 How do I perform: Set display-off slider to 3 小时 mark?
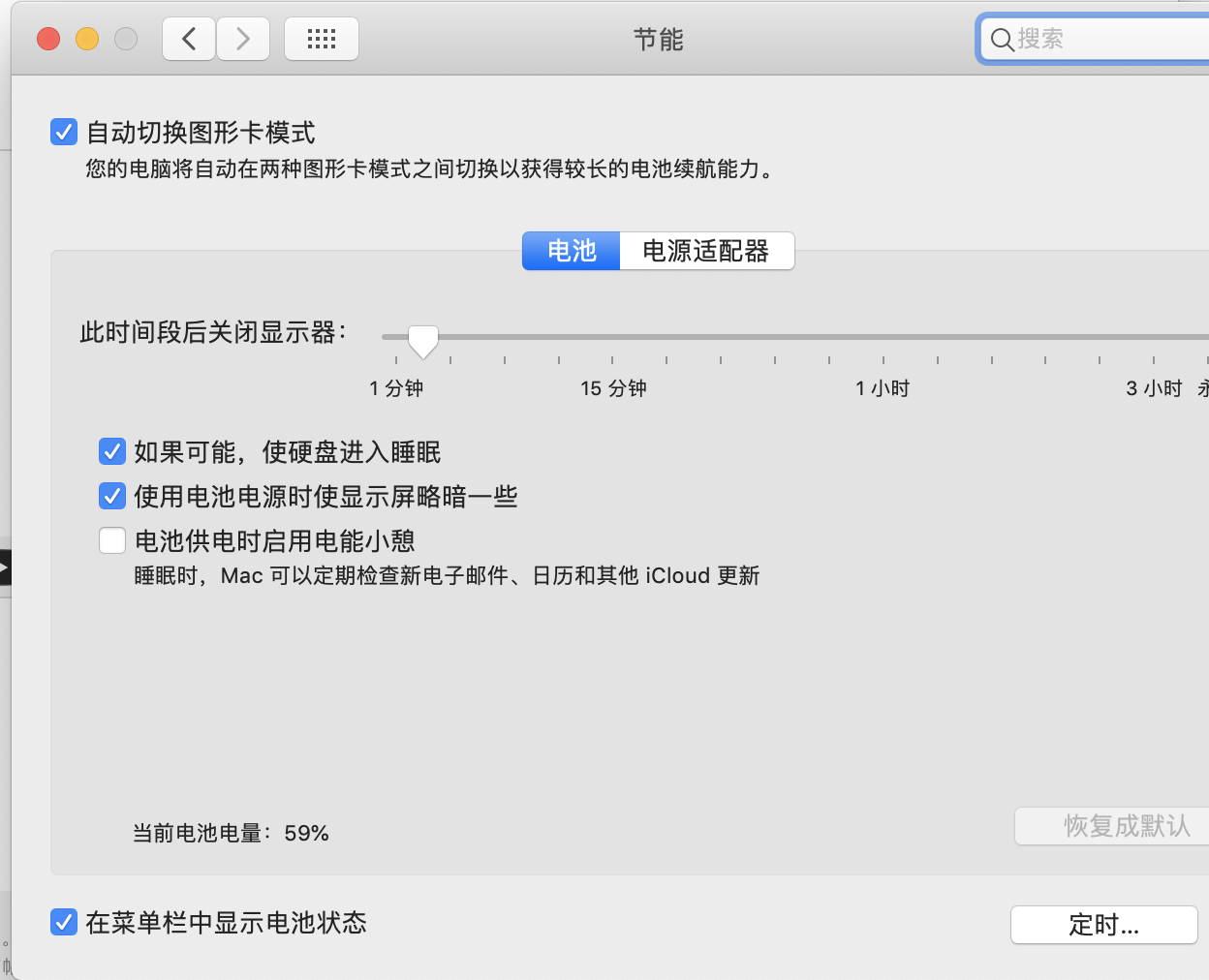click(x=1154, y=337)
